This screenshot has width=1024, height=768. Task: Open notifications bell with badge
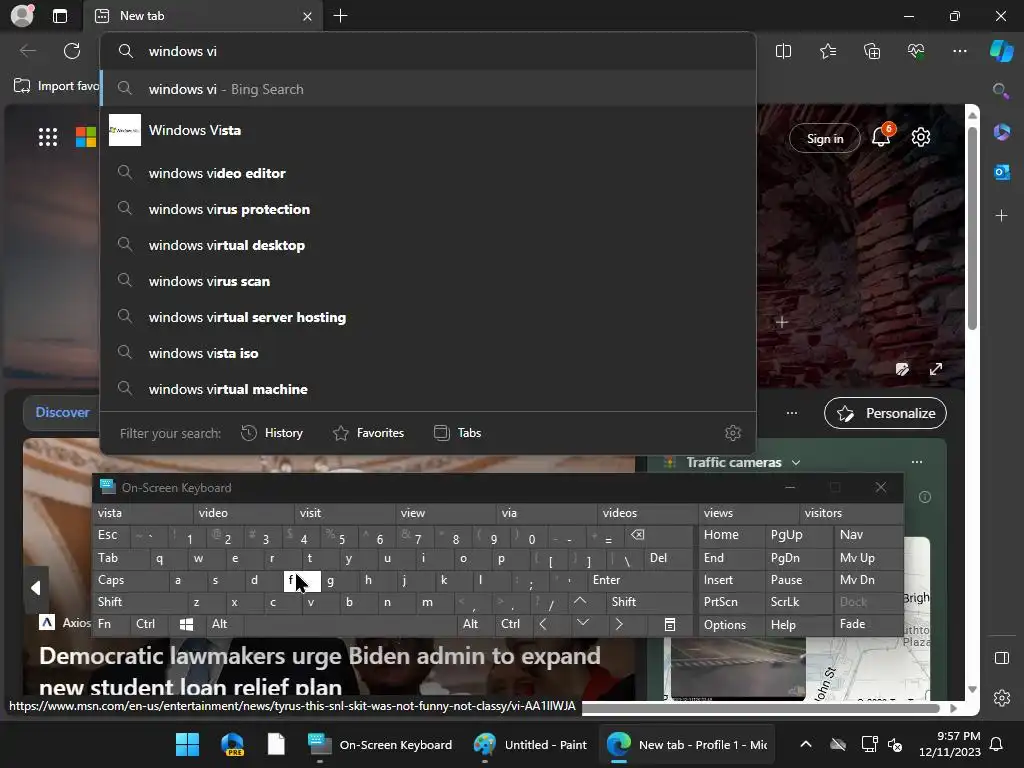pos(881,136)
